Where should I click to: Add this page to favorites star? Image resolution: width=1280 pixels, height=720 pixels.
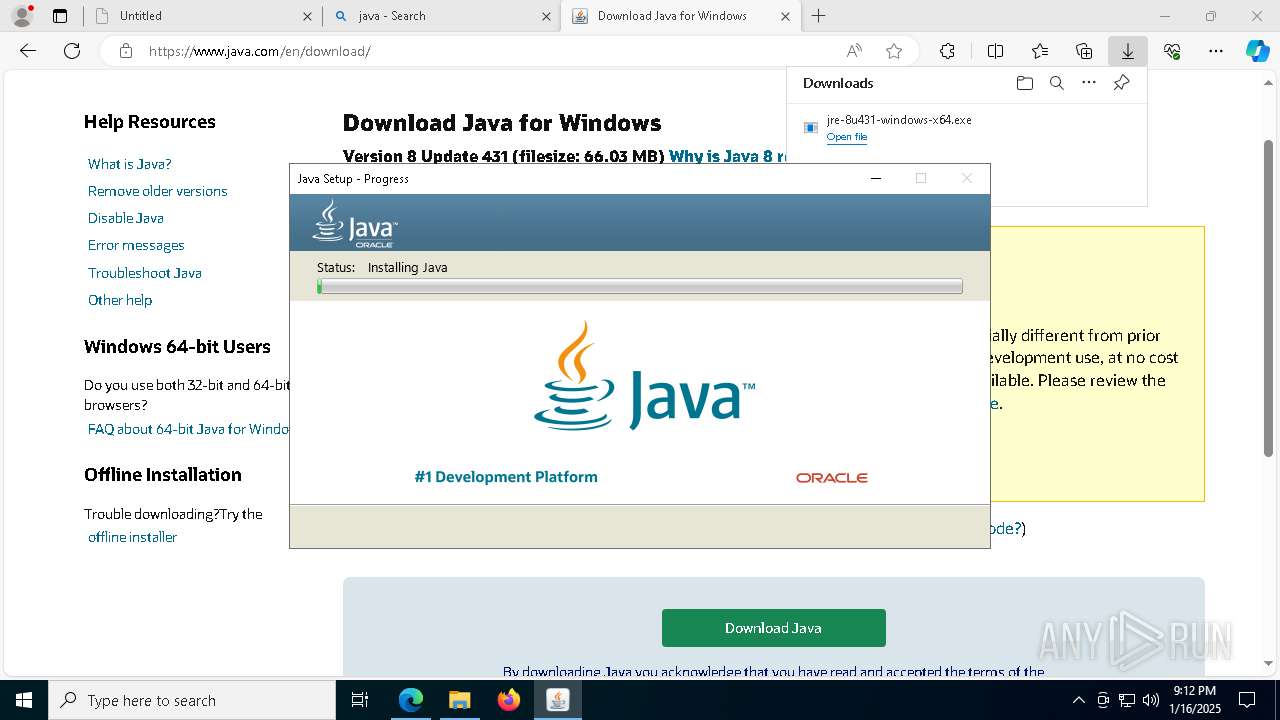(x=894, y=51)
